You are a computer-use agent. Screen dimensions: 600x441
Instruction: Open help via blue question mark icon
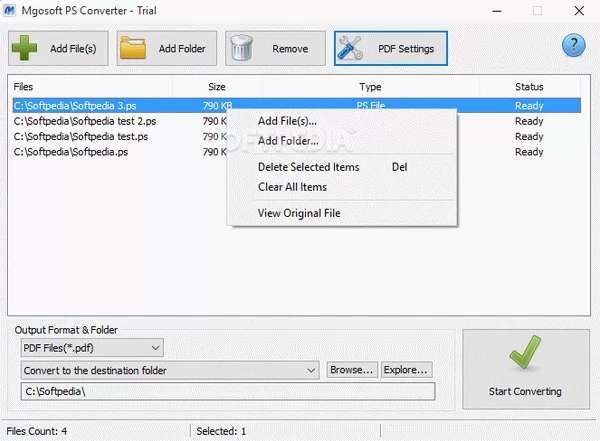pyautogui.click(x=573, y=45)
